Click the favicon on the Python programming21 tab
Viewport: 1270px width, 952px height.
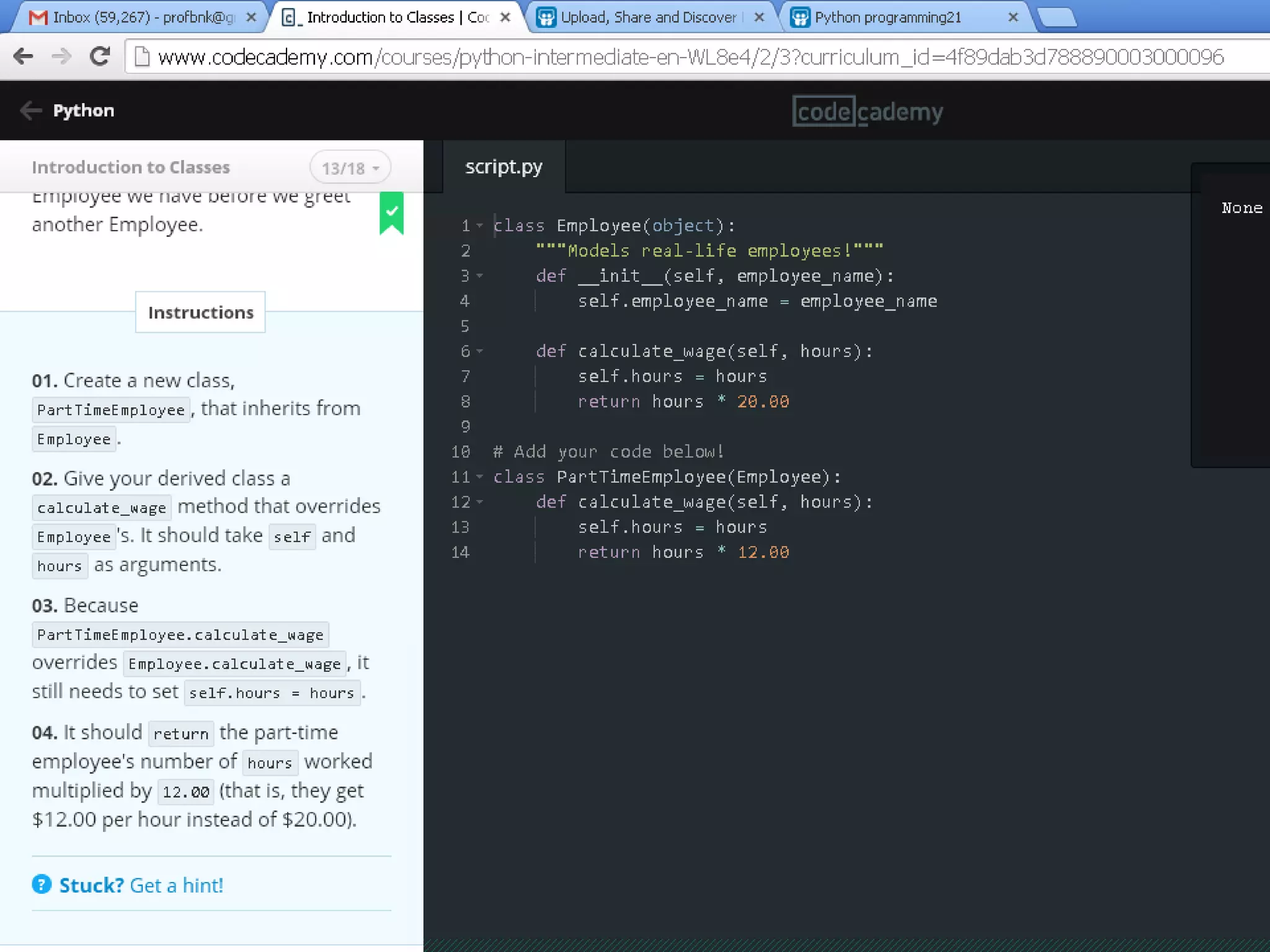[x=800, y=17]
